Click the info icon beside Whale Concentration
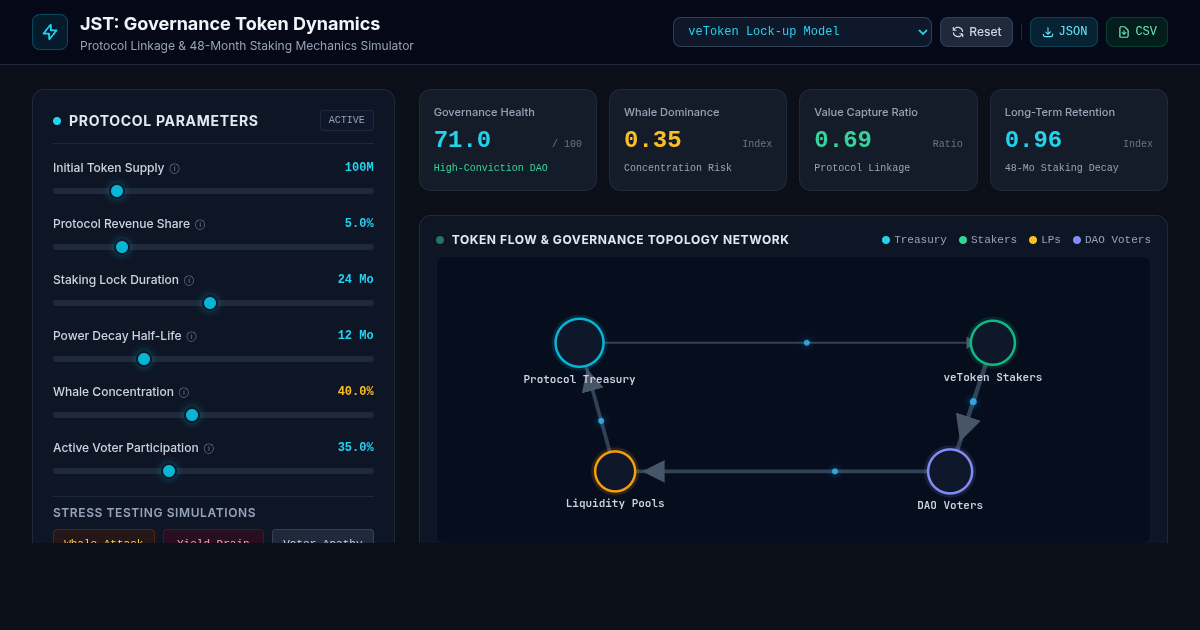This screenshot has width=1200, height=630. pos(184,393)
